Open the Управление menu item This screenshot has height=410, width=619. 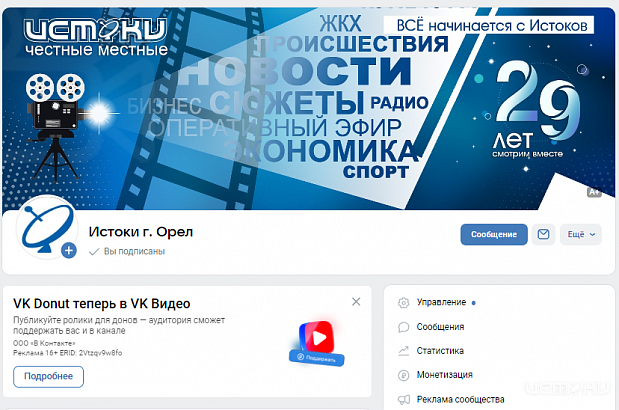tap(441, 302)
